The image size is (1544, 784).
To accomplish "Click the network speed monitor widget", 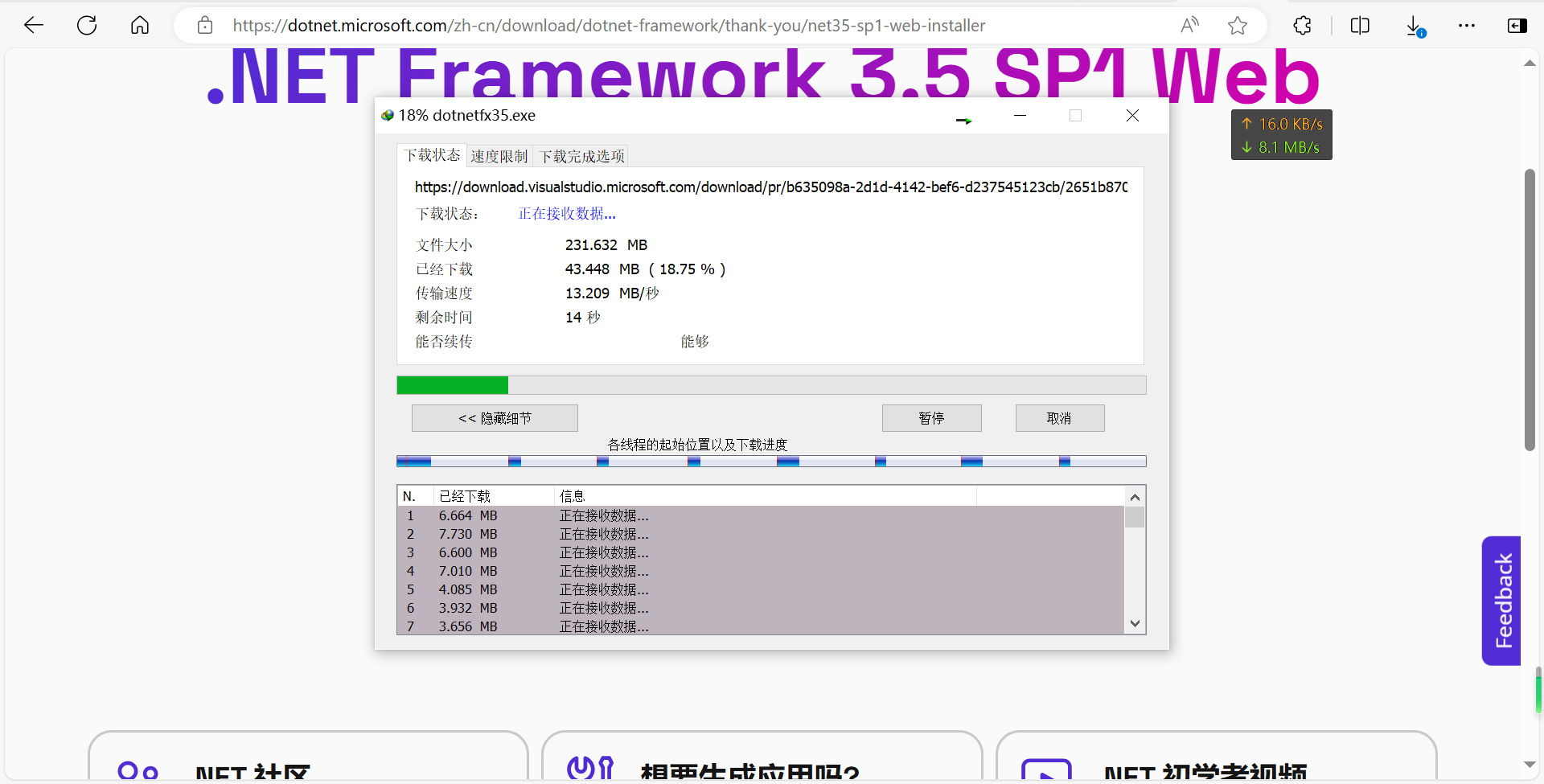I will pyautogui.click(x=1282, y=135).
